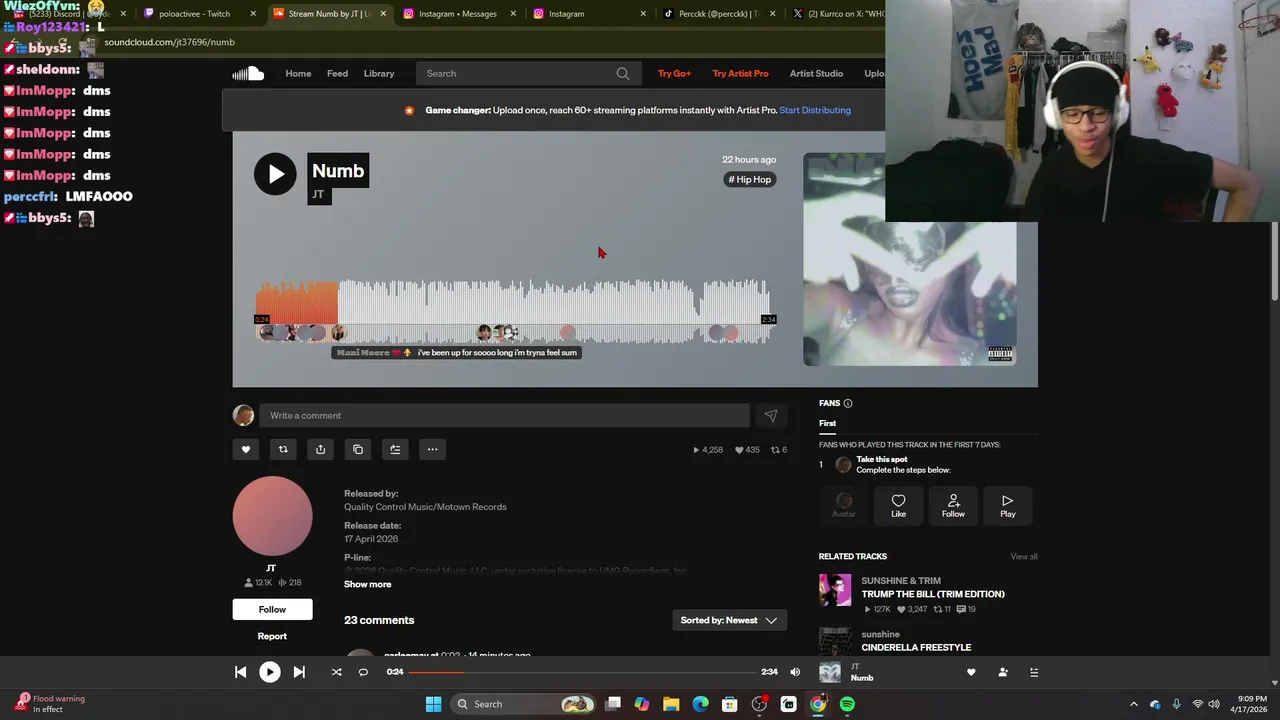Viewport: 1280px width, 720px height.
Task: Follow artist icon in the player bar
Action: point(1003,672)
